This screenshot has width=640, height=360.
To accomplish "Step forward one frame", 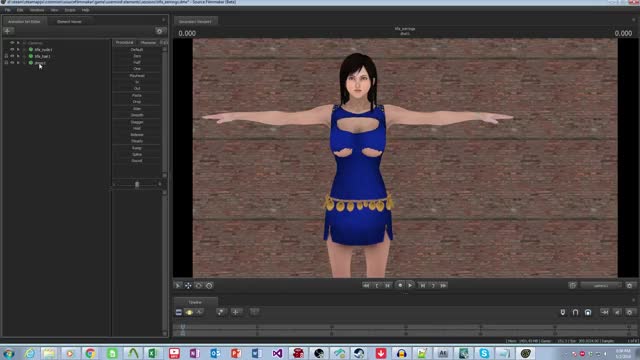I will click(423, 286).
